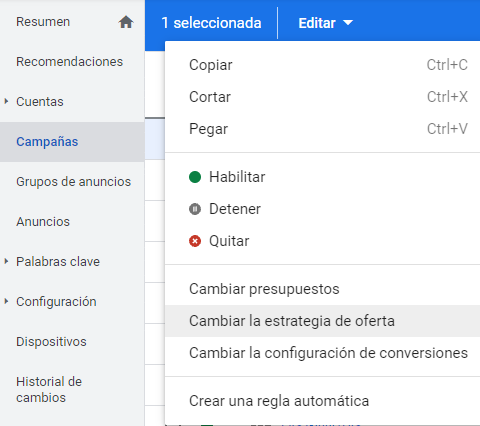The width and height of the screenshot is (480, 426).
Task: Select Cambiar presupuestos option
Action: click(323, 289)
